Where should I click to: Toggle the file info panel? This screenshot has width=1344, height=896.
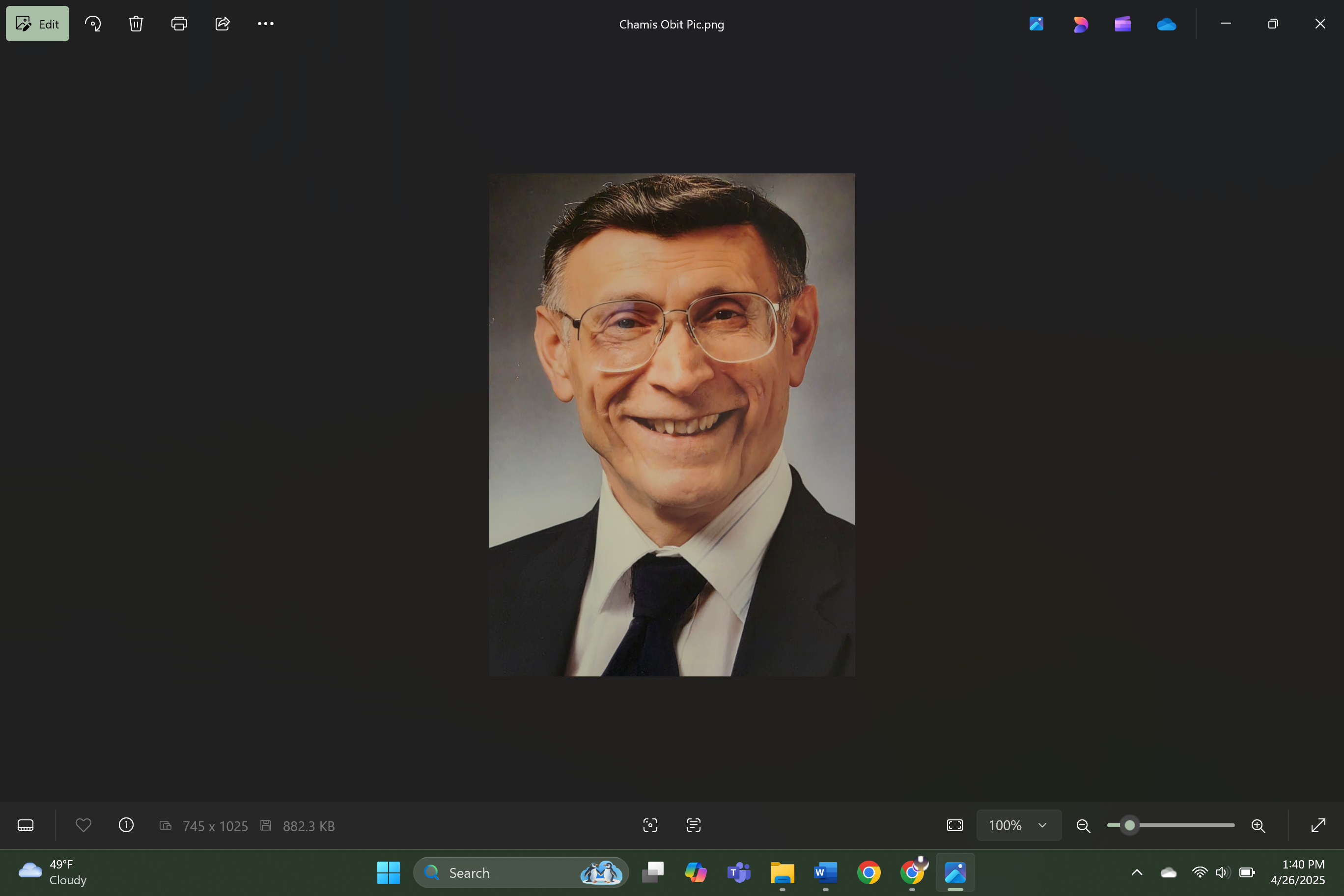(x=126, y=826)
